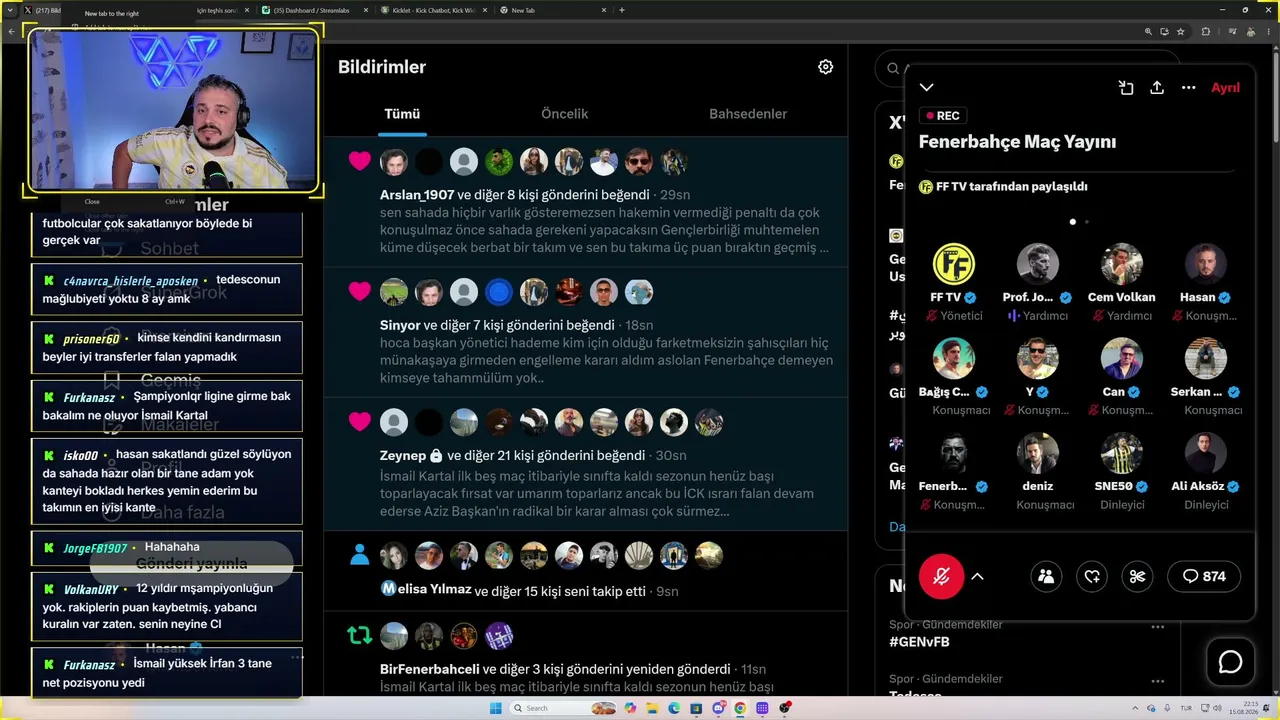Open Zeynep's profile name link

pos(403,455)
